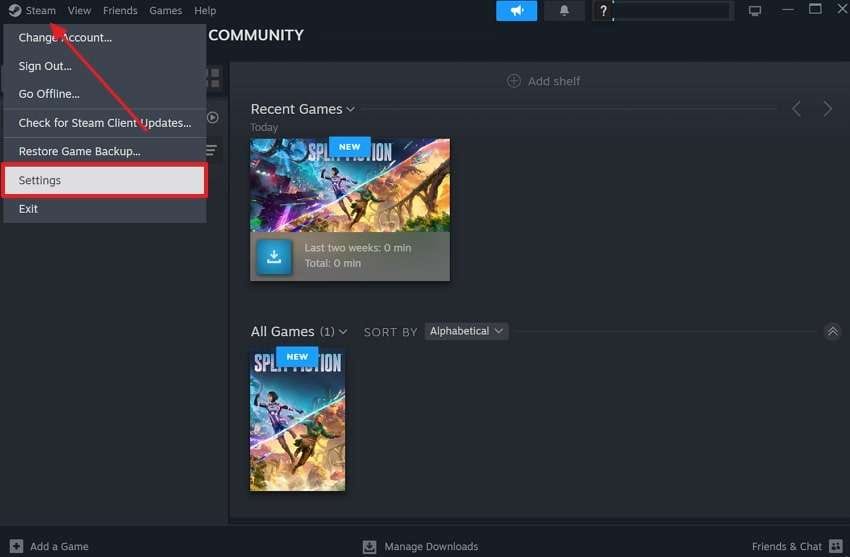Click the Add a Game plus icon

click(x=16, y=546)
